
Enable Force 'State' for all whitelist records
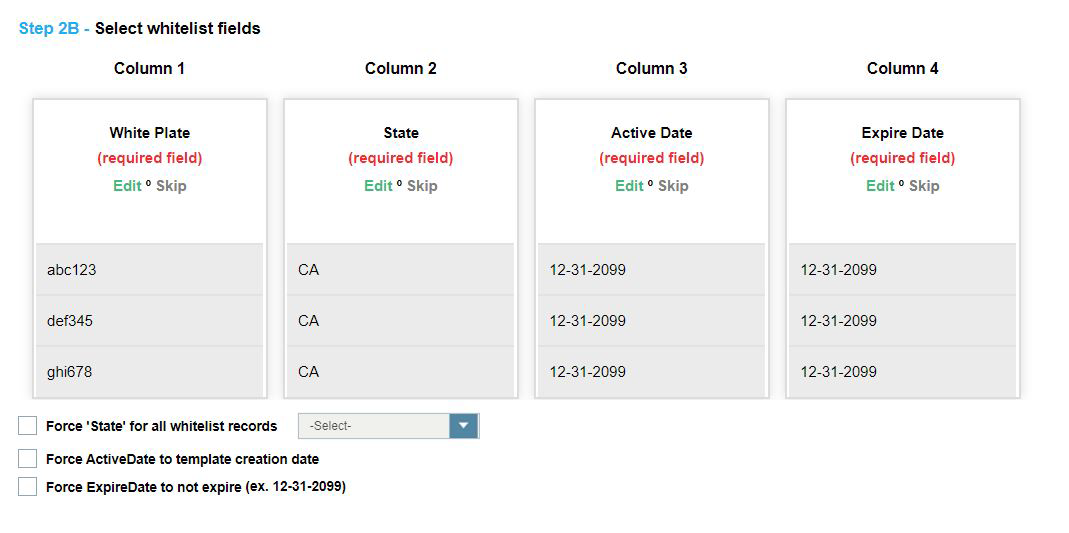point(28,426)
